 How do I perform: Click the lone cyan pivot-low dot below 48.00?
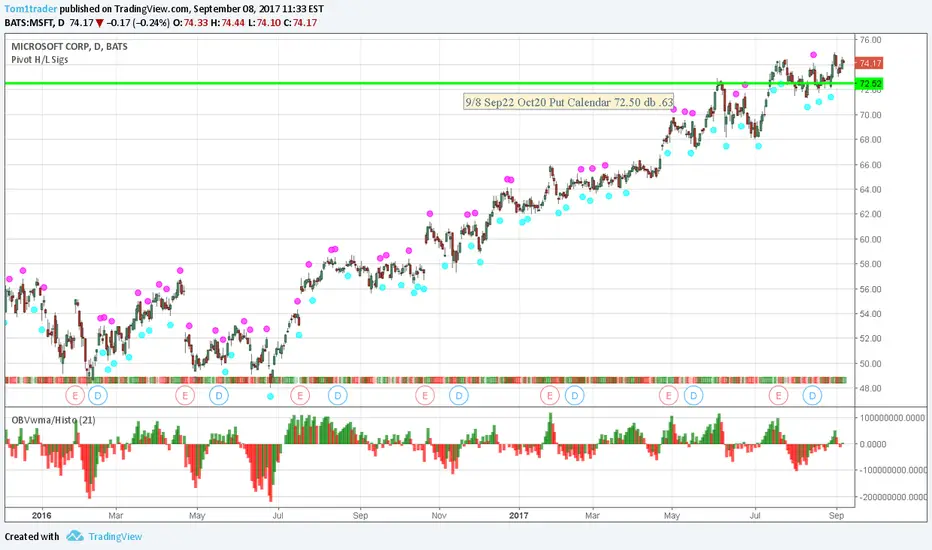270,396
